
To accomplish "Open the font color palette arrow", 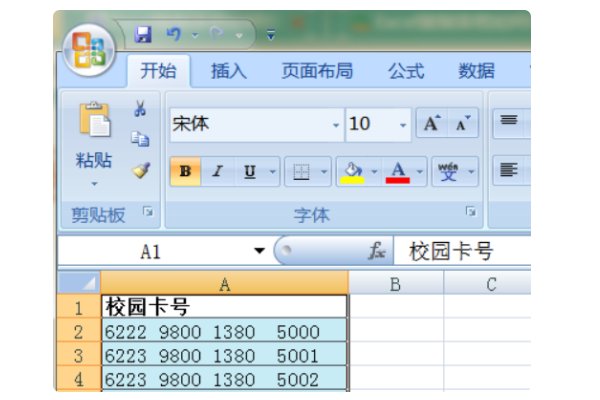I will [x=420, y=171].
